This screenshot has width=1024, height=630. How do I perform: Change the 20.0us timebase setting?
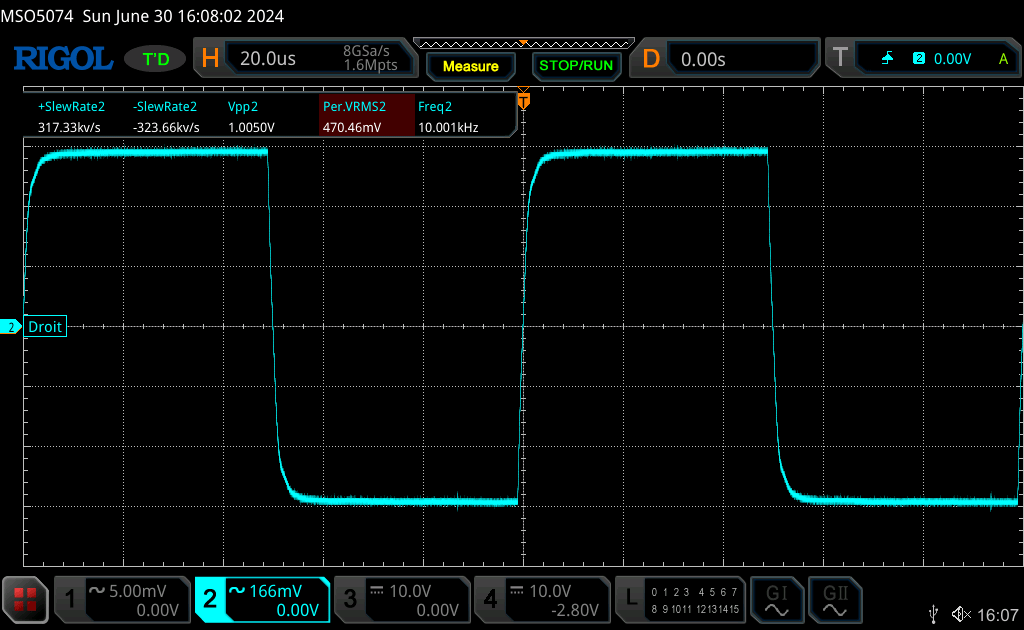point(268,59)
